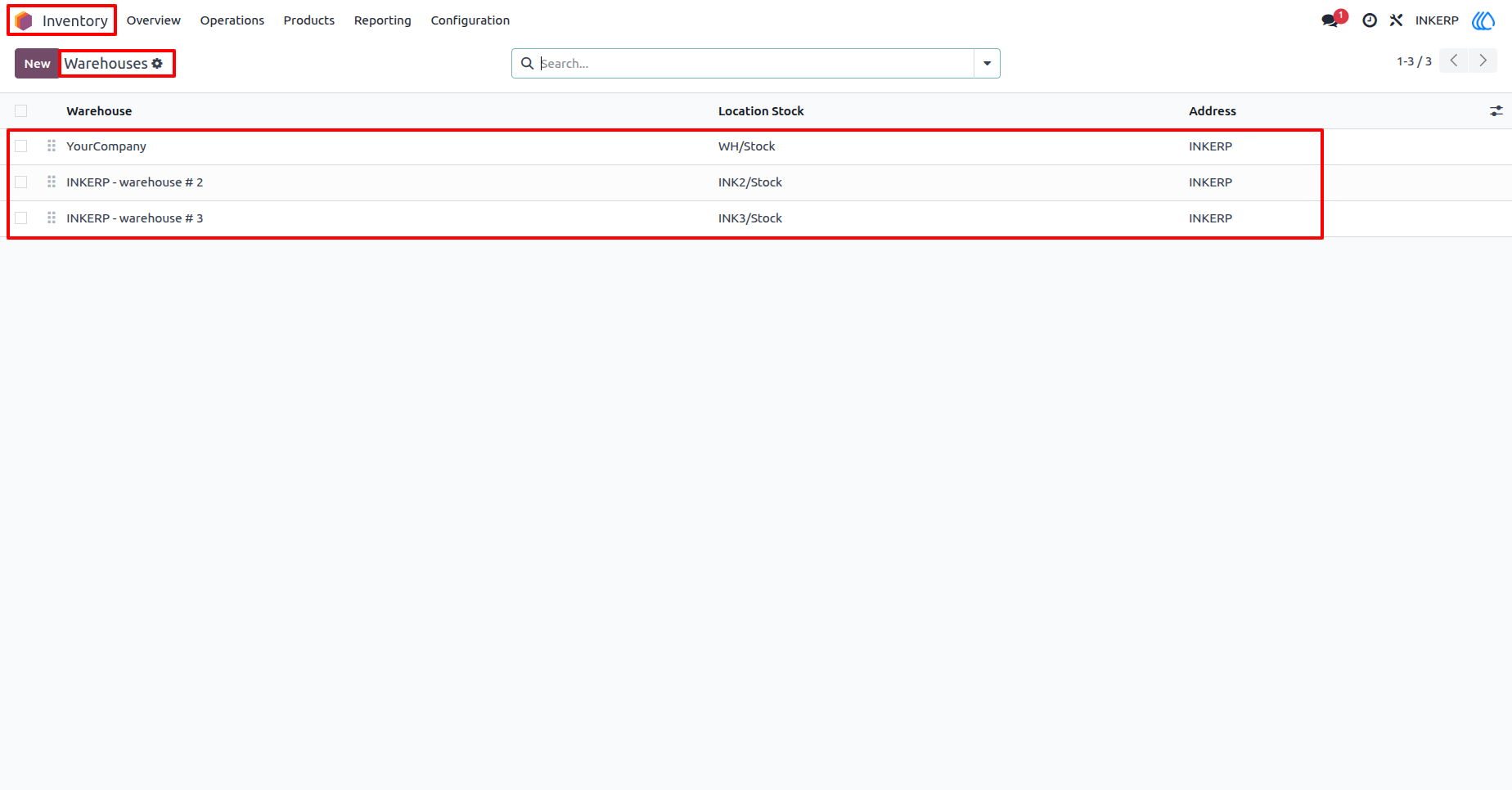Grab drag handle of warehouse # 2 row
1512x790 pixels.
click(x=52, y=182)
